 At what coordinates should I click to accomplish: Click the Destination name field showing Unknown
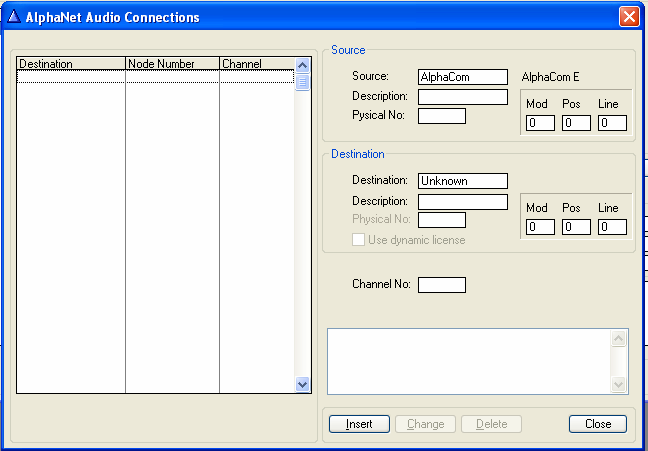(x=462, y=181)
